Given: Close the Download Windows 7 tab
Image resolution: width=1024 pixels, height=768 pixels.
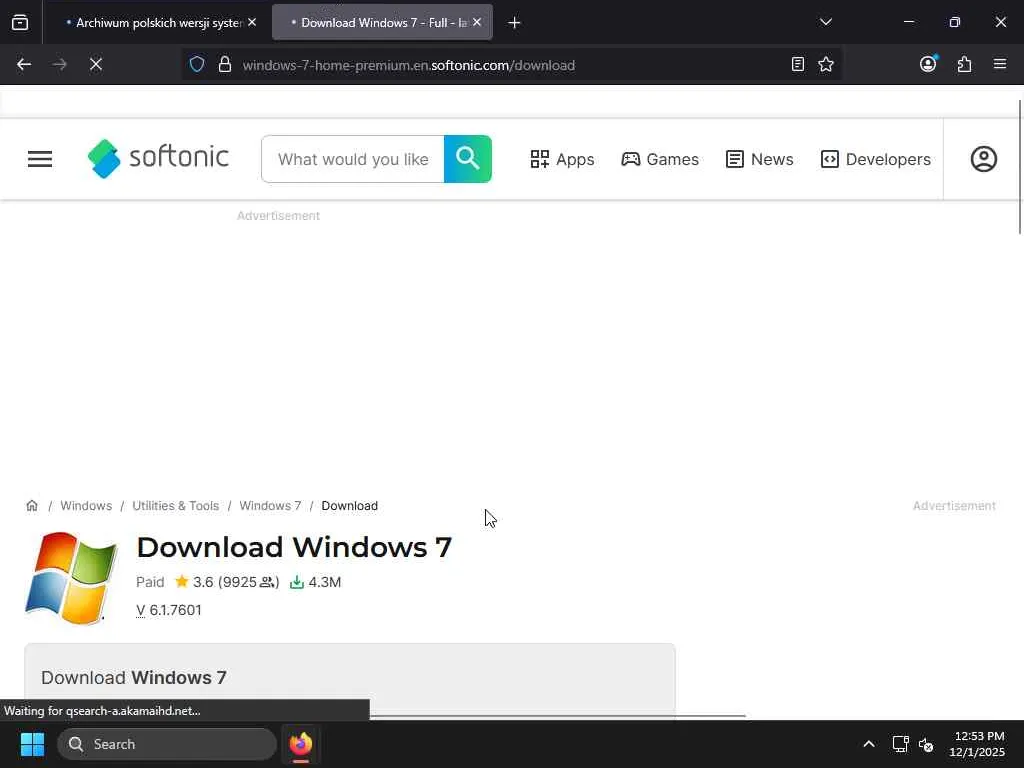Looking at the screenshot, I should tap(477, 22).
